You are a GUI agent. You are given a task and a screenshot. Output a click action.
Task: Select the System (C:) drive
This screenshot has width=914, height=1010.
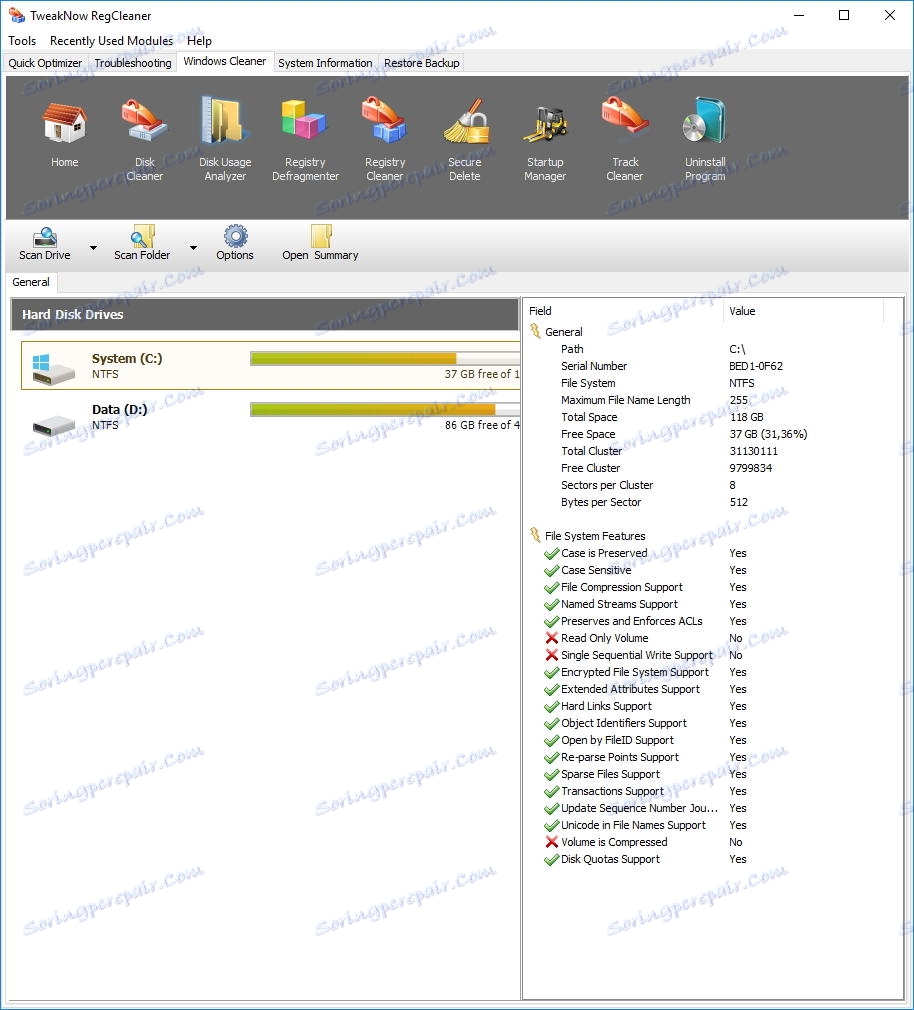pos(271,366)
